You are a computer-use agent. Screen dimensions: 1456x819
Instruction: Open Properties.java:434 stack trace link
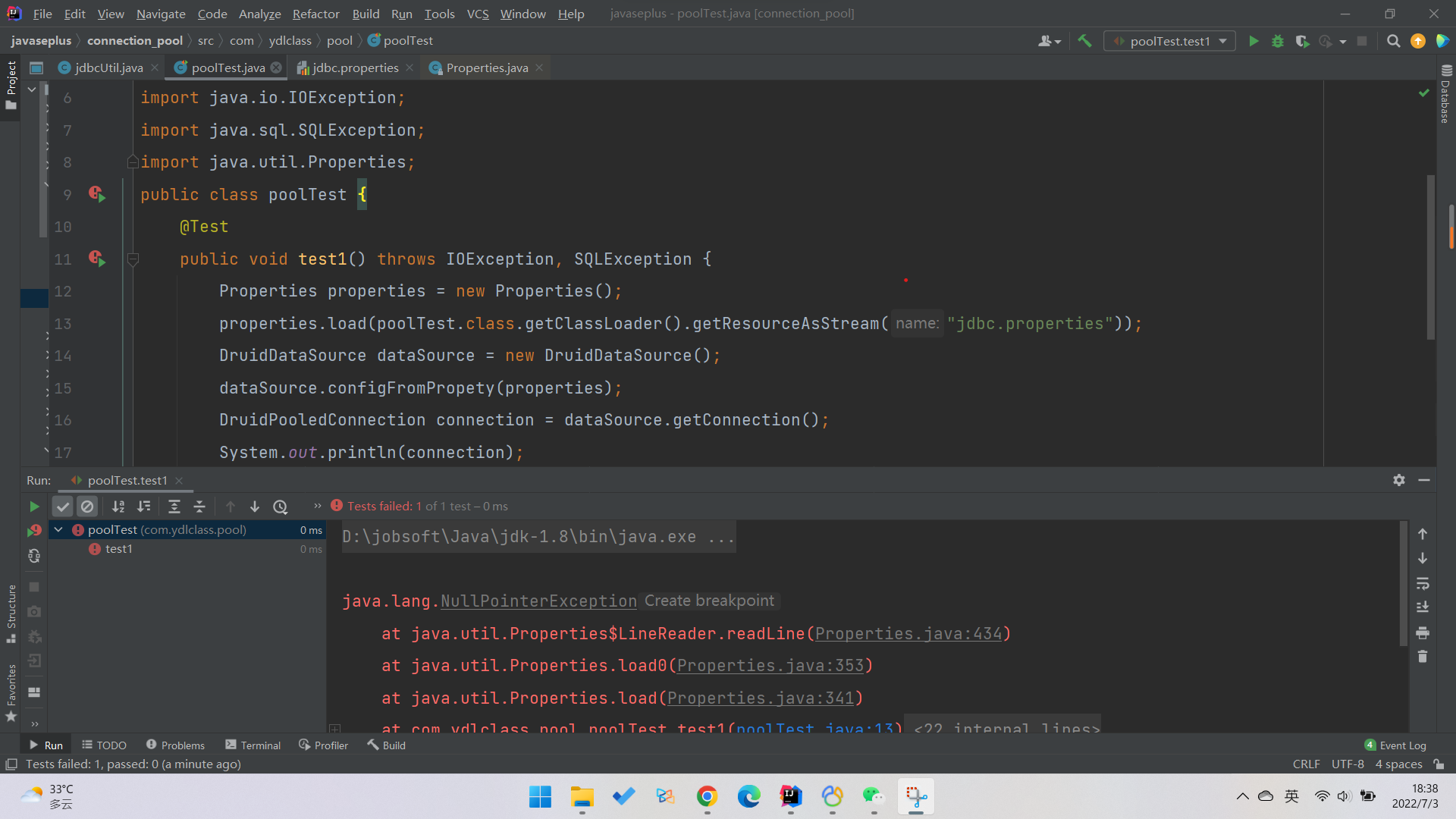point(908,633)
